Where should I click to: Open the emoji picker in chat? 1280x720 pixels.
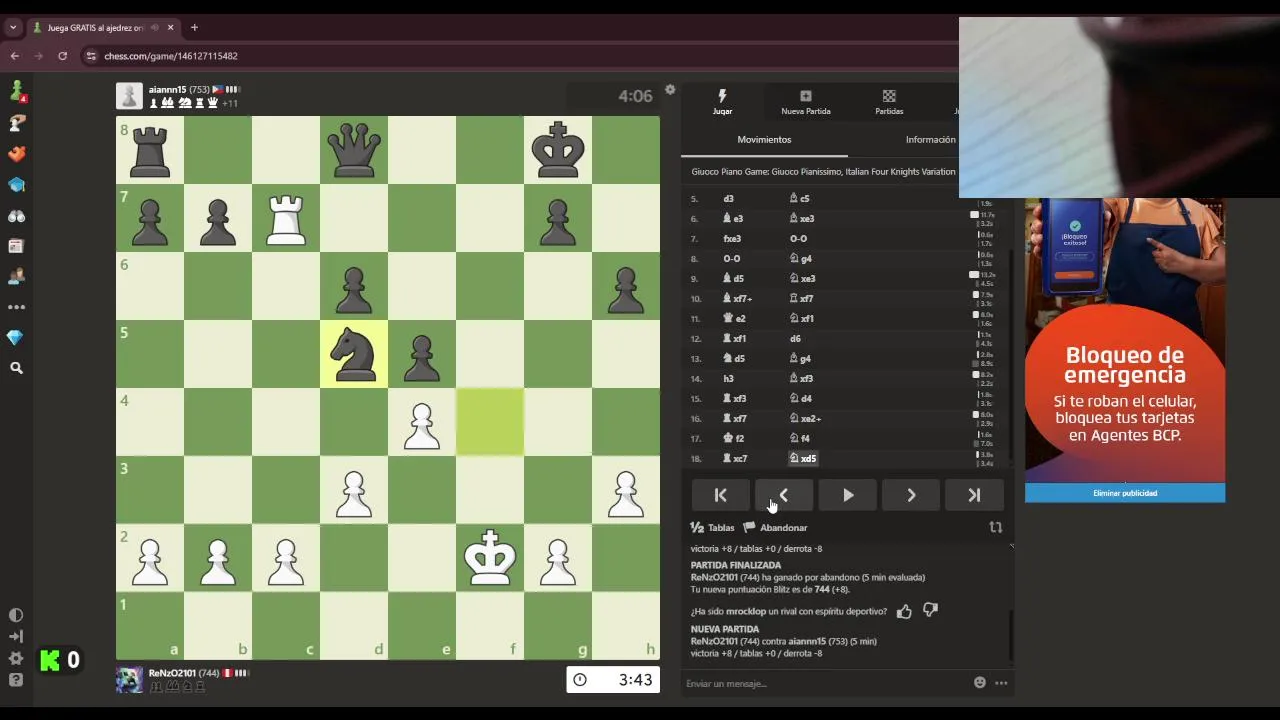[x=980, y=683]
